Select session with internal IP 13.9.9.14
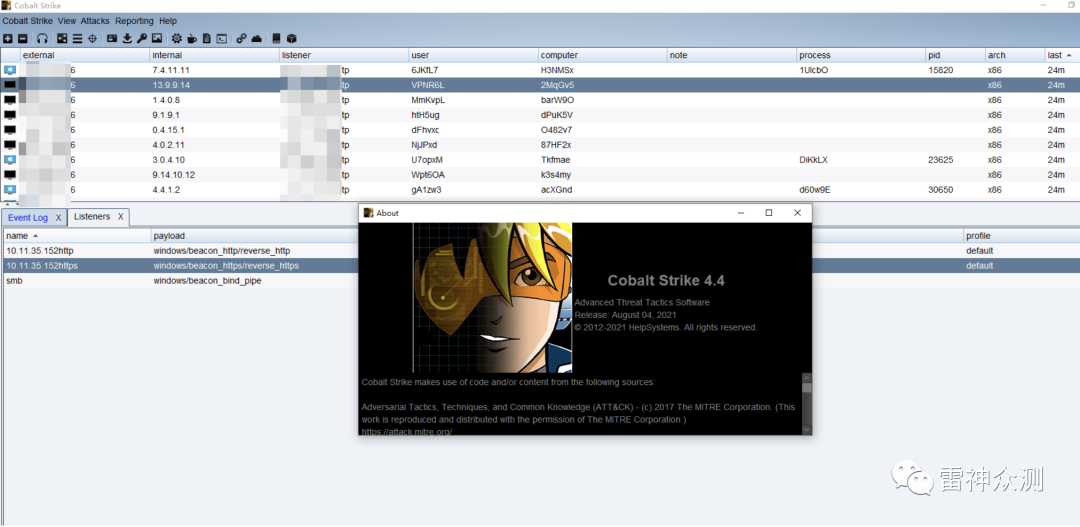The image size is (1080, 527). pos(540,85)
